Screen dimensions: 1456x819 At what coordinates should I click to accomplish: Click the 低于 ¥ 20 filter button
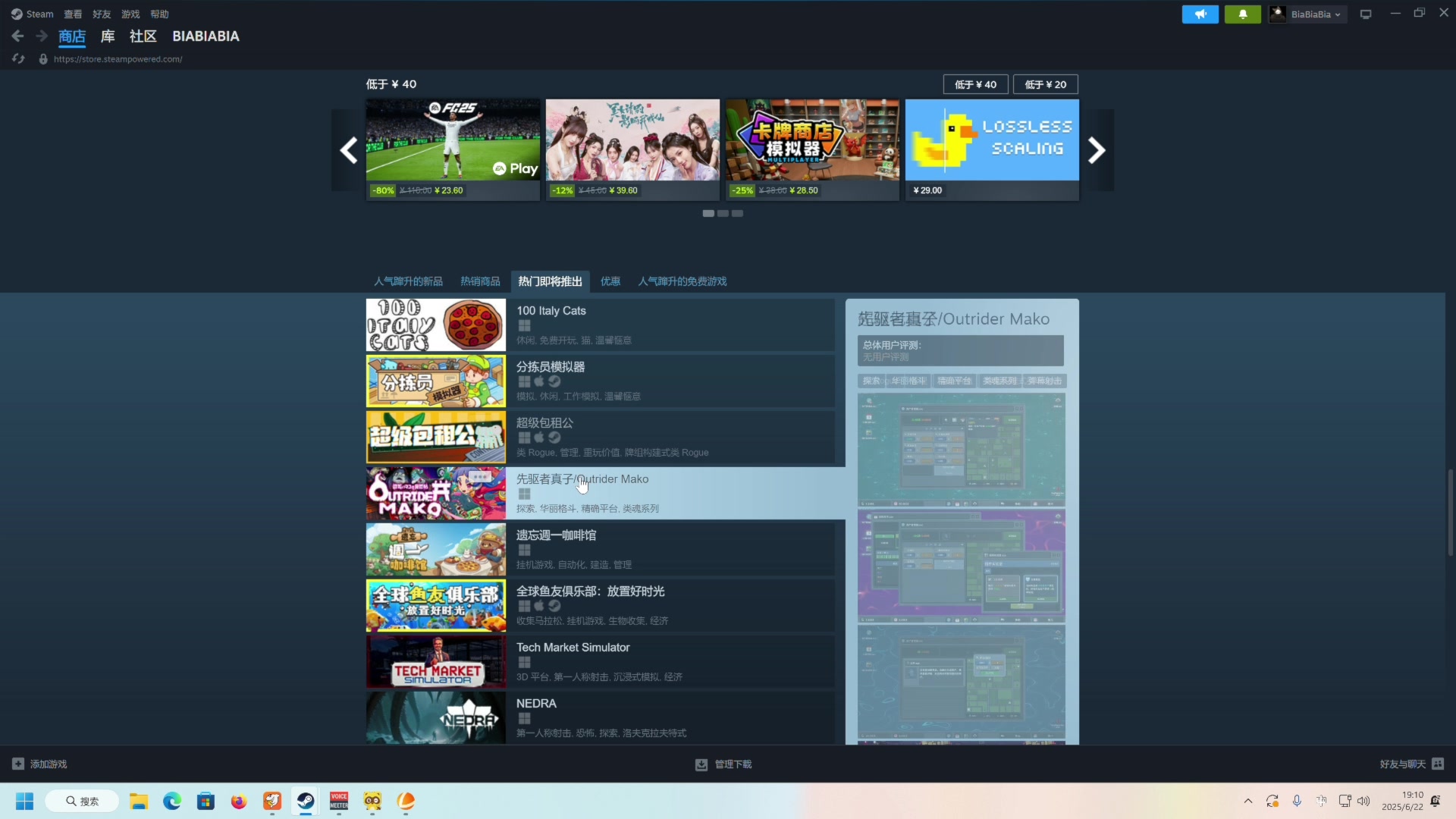coord(1046,84)
